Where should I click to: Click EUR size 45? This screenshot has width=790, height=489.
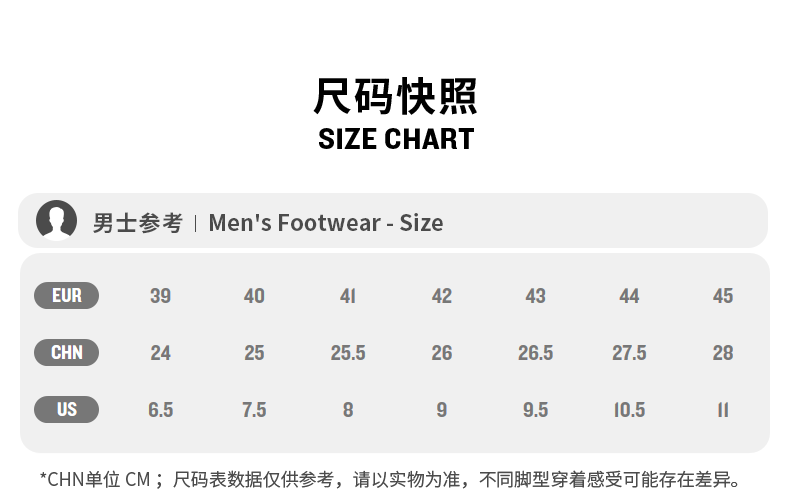point(723,296)
